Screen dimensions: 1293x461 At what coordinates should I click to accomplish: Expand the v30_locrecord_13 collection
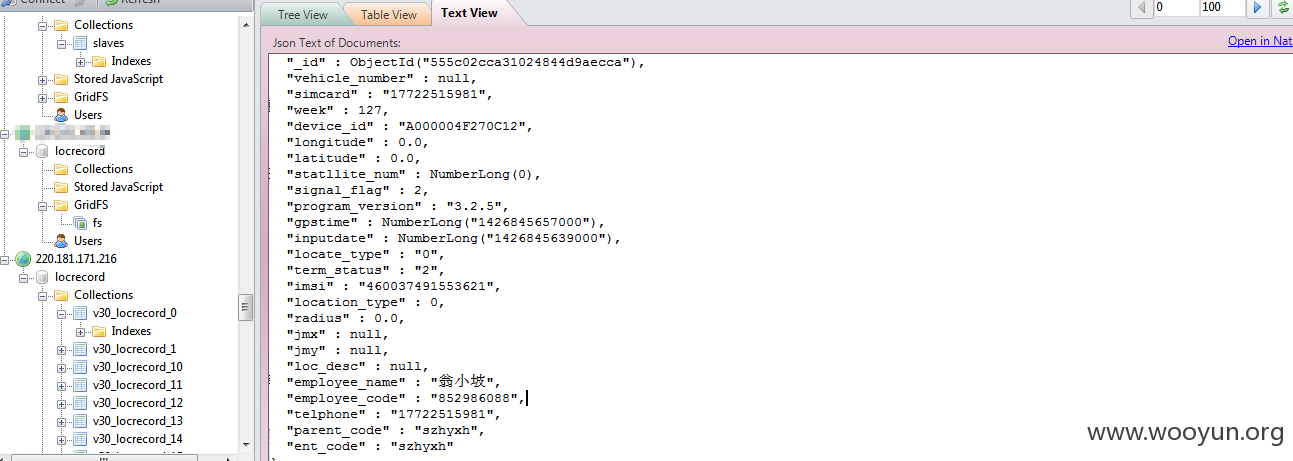(61, 421)
